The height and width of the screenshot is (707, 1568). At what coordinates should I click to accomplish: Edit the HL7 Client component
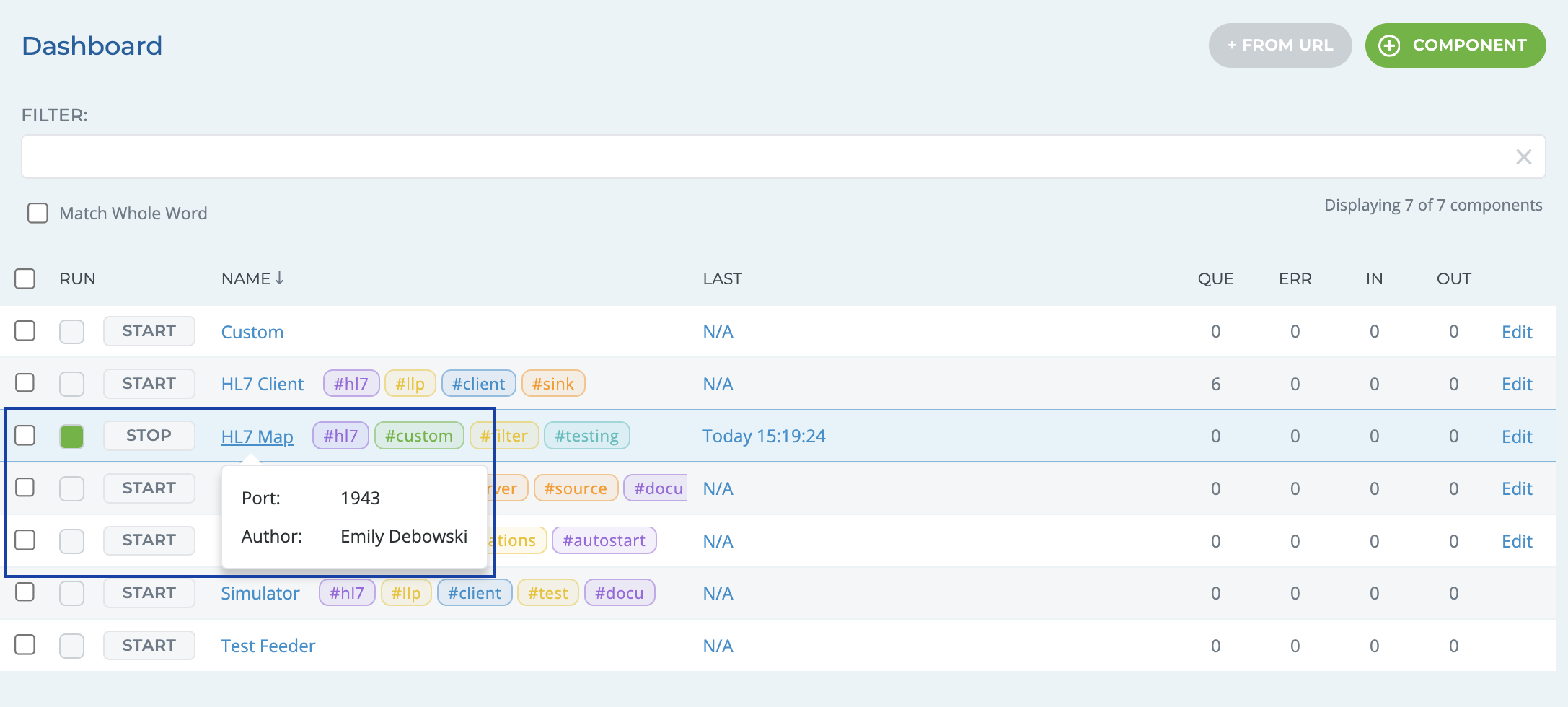[1516, 384]
